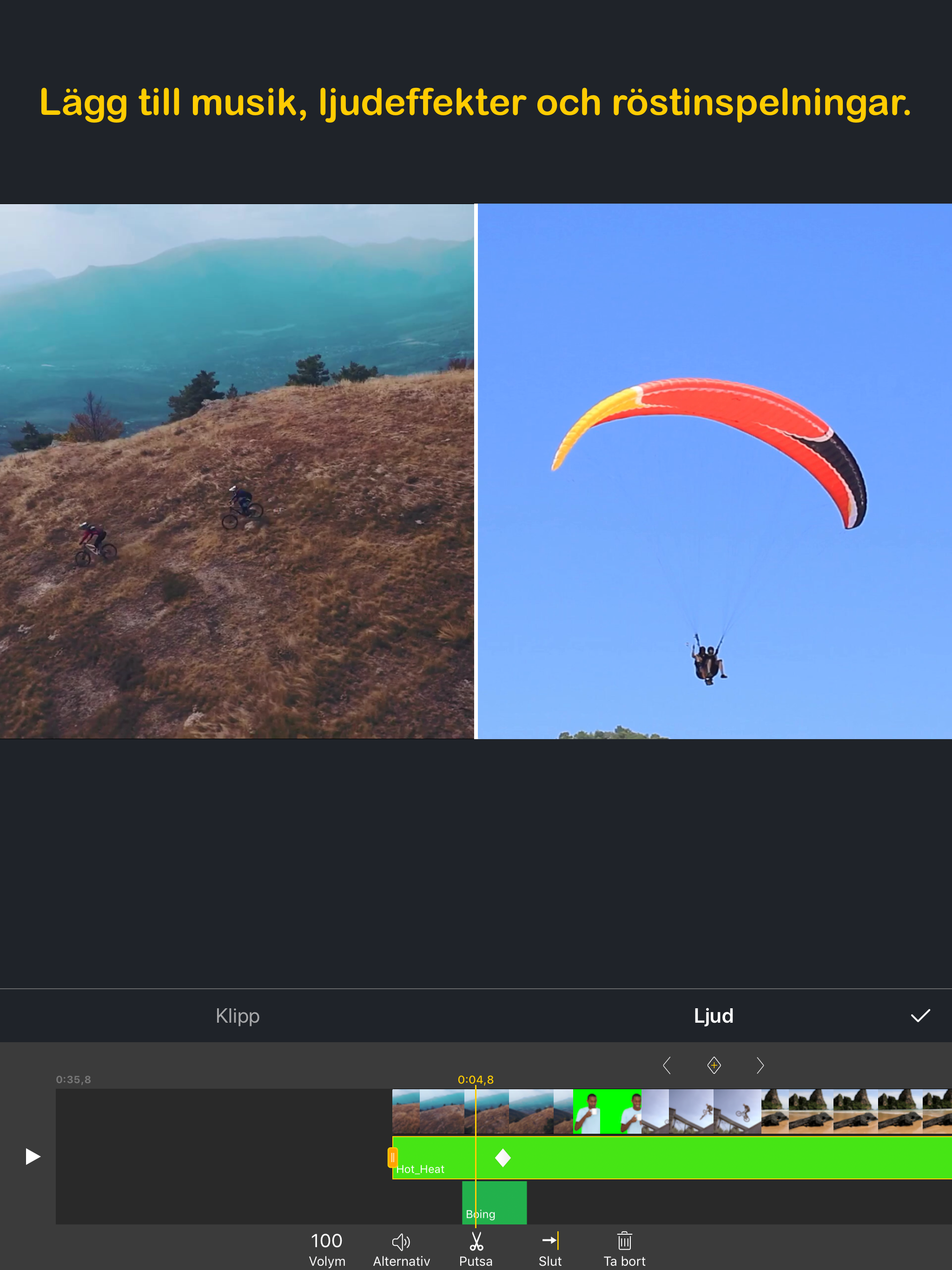Go to next keyframe arrow

point(760,1065)
